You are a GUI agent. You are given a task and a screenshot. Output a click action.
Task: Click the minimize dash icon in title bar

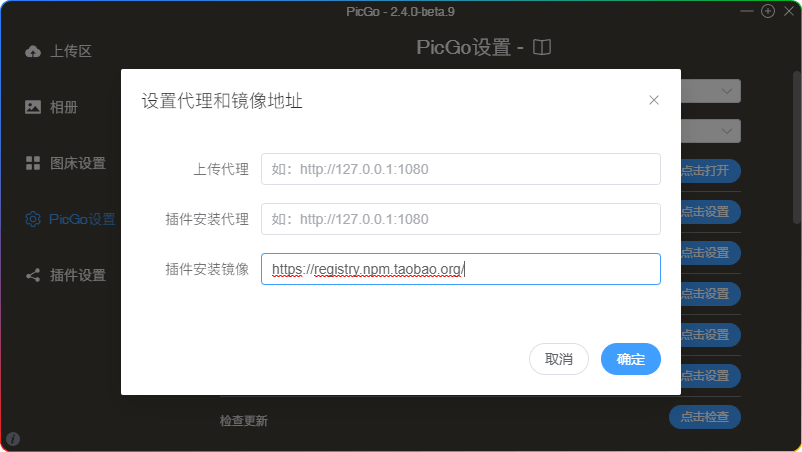click(x=748, y=11)
